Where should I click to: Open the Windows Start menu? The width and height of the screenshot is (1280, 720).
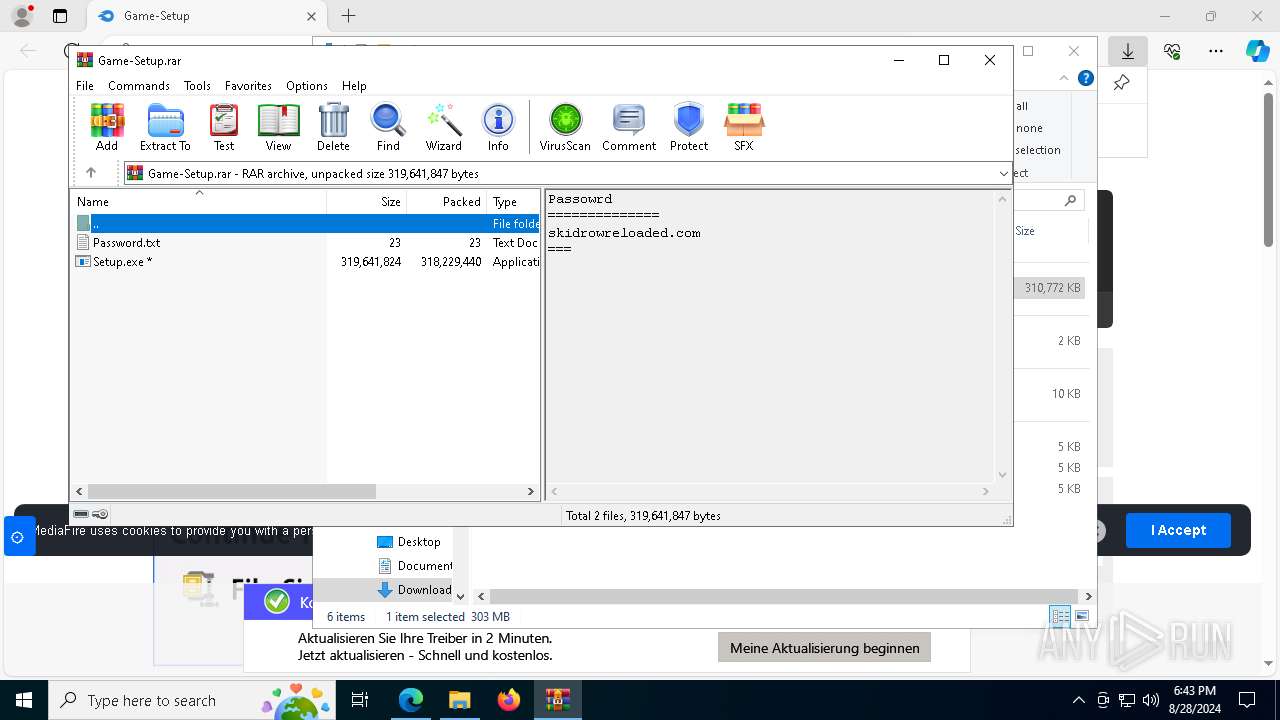24,700
